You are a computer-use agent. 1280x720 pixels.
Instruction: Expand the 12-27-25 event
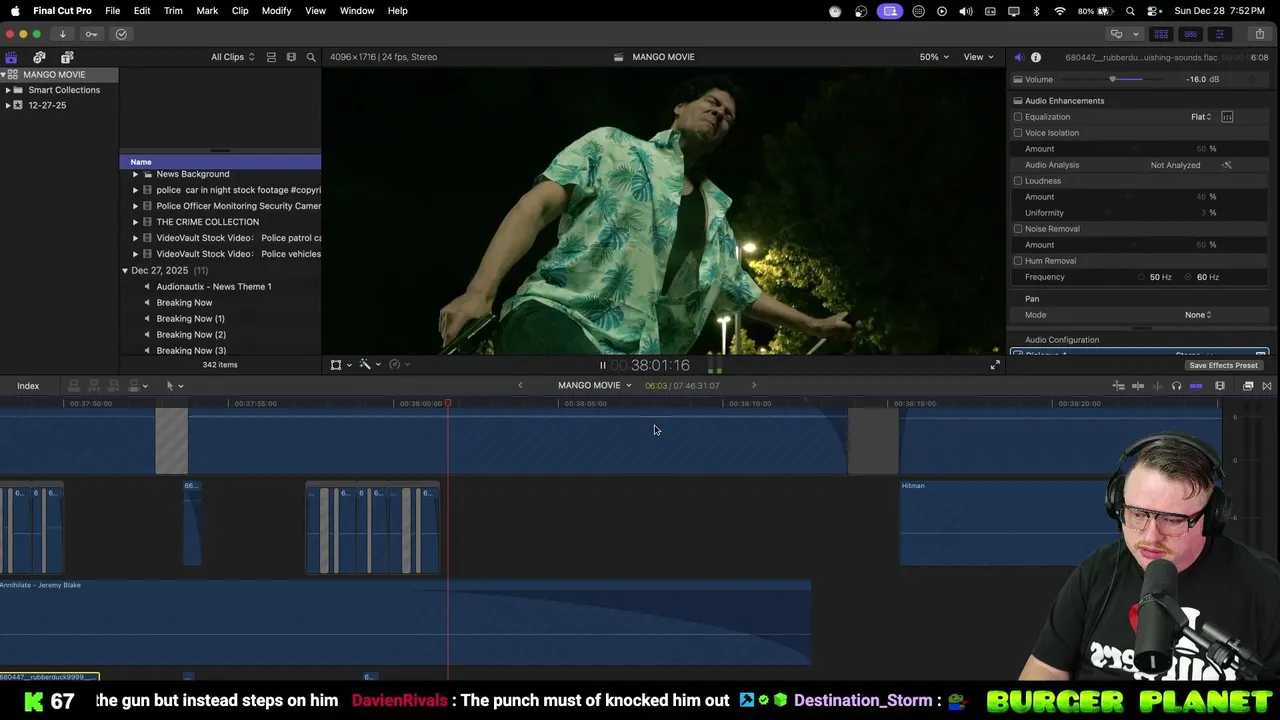coord(8,105)
